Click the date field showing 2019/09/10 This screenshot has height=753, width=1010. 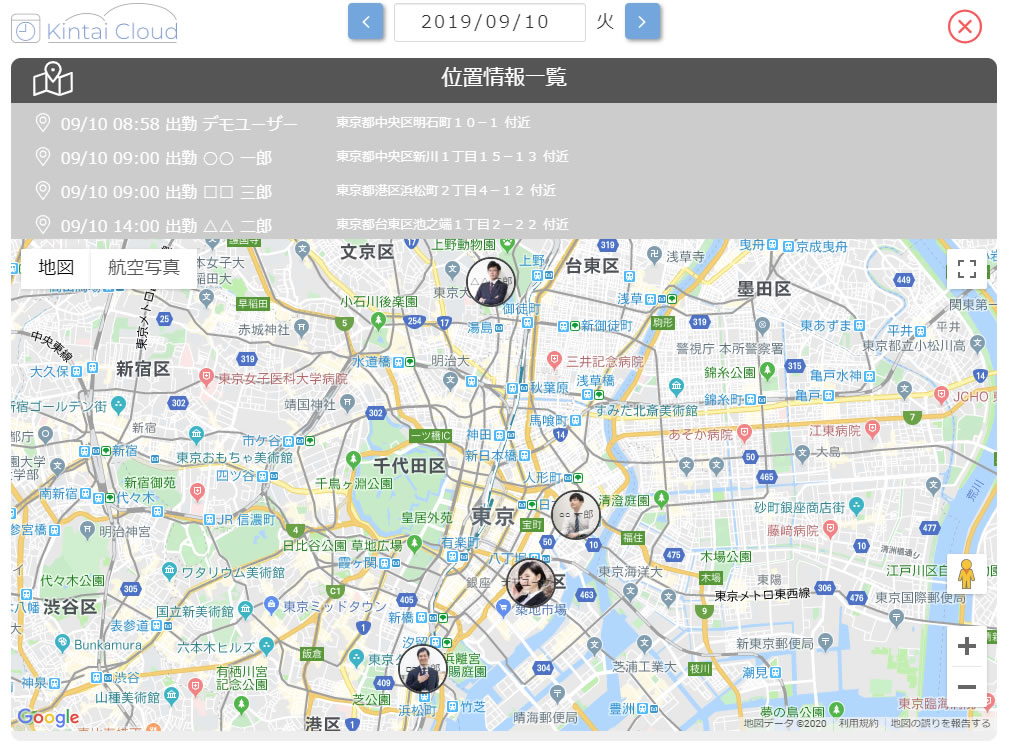click(x=489, y=22)
